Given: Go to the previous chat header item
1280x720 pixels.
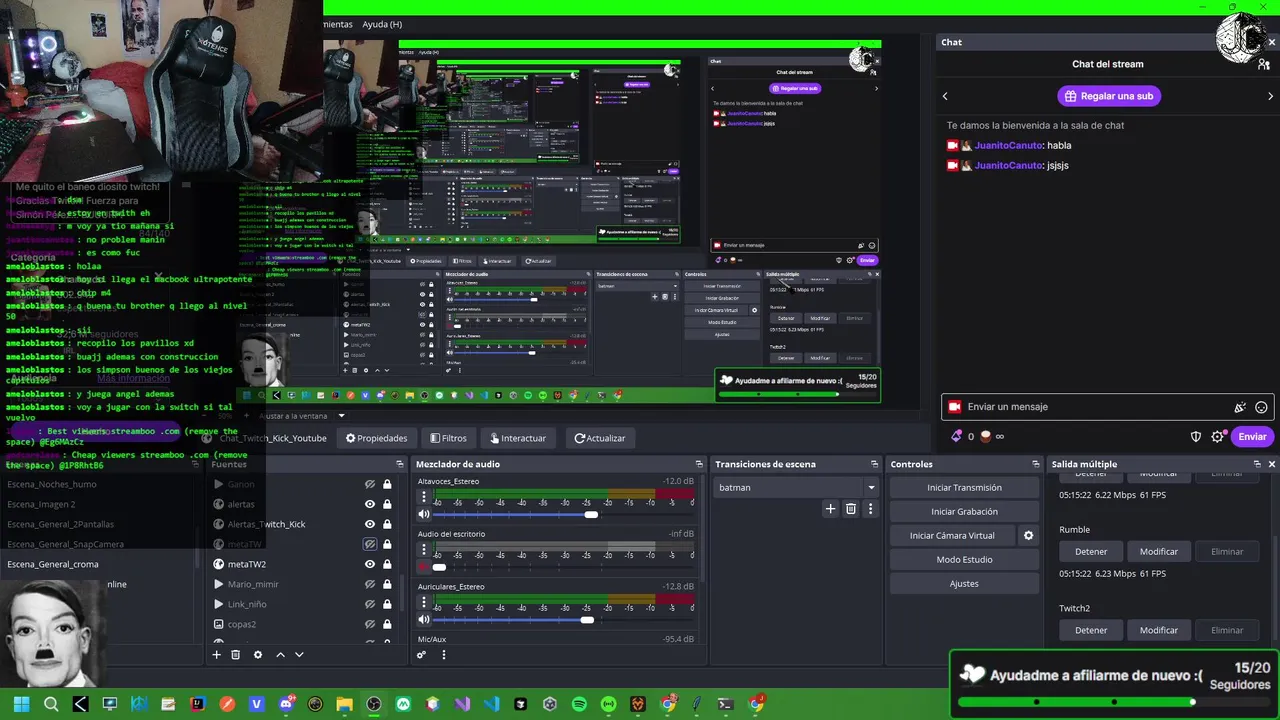Looking at the screenshot, I should (x=945, y=96).
